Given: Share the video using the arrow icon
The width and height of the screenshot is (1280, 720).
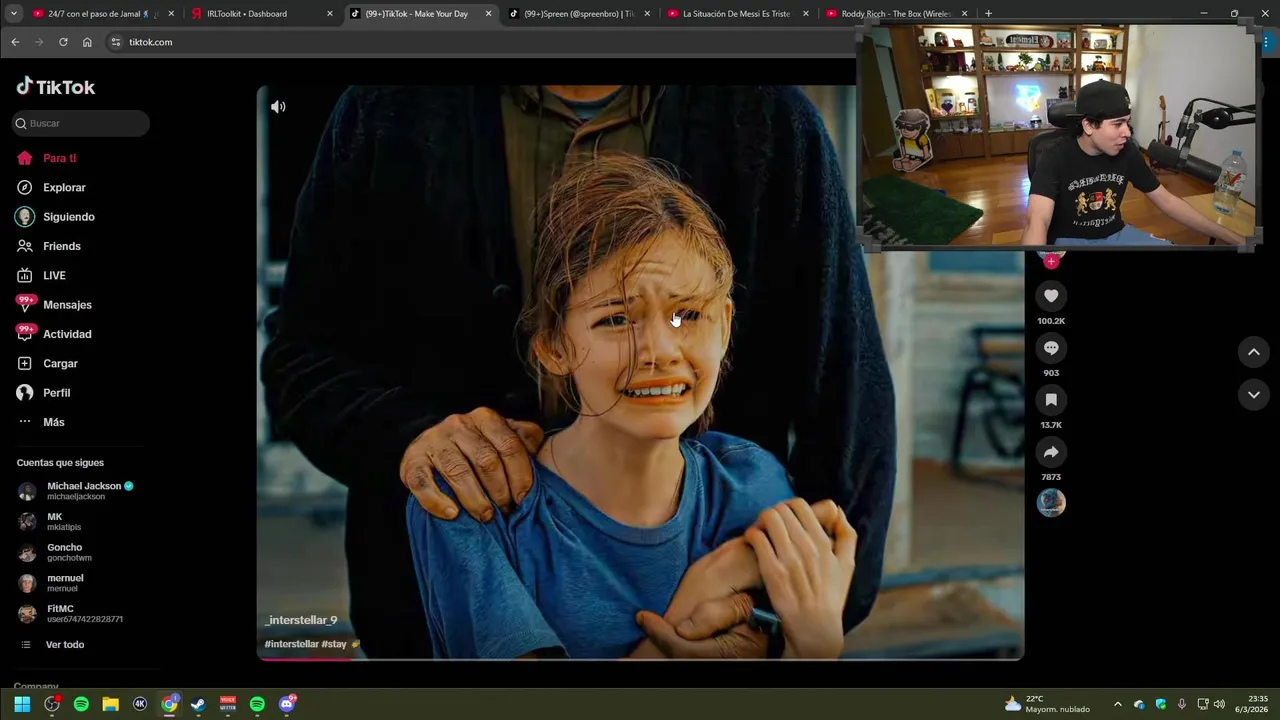Looking at the screenshot, I should pyautogui.click(x=1051, y=452).
